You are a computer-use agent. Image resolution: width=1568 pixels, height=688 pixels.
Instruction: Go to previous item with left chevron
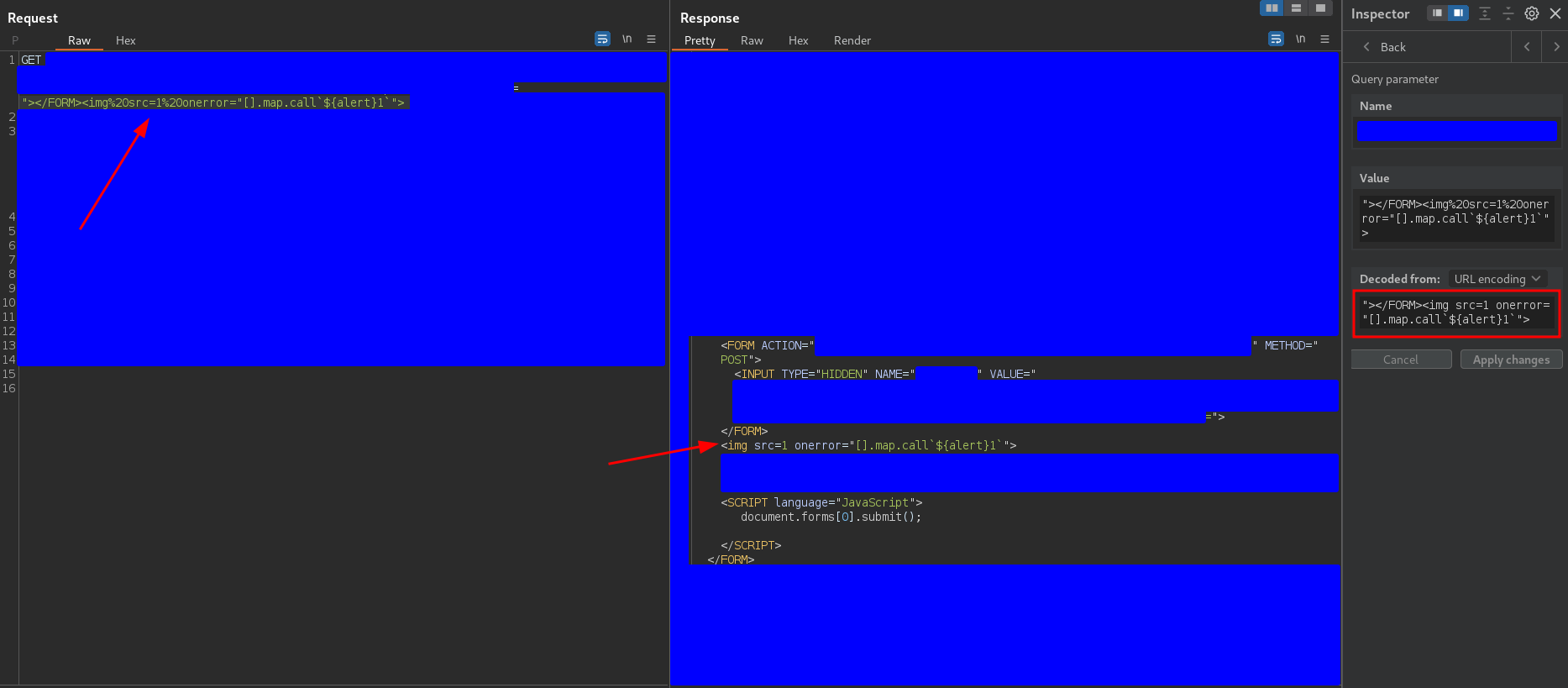[x=1527, y=47]
